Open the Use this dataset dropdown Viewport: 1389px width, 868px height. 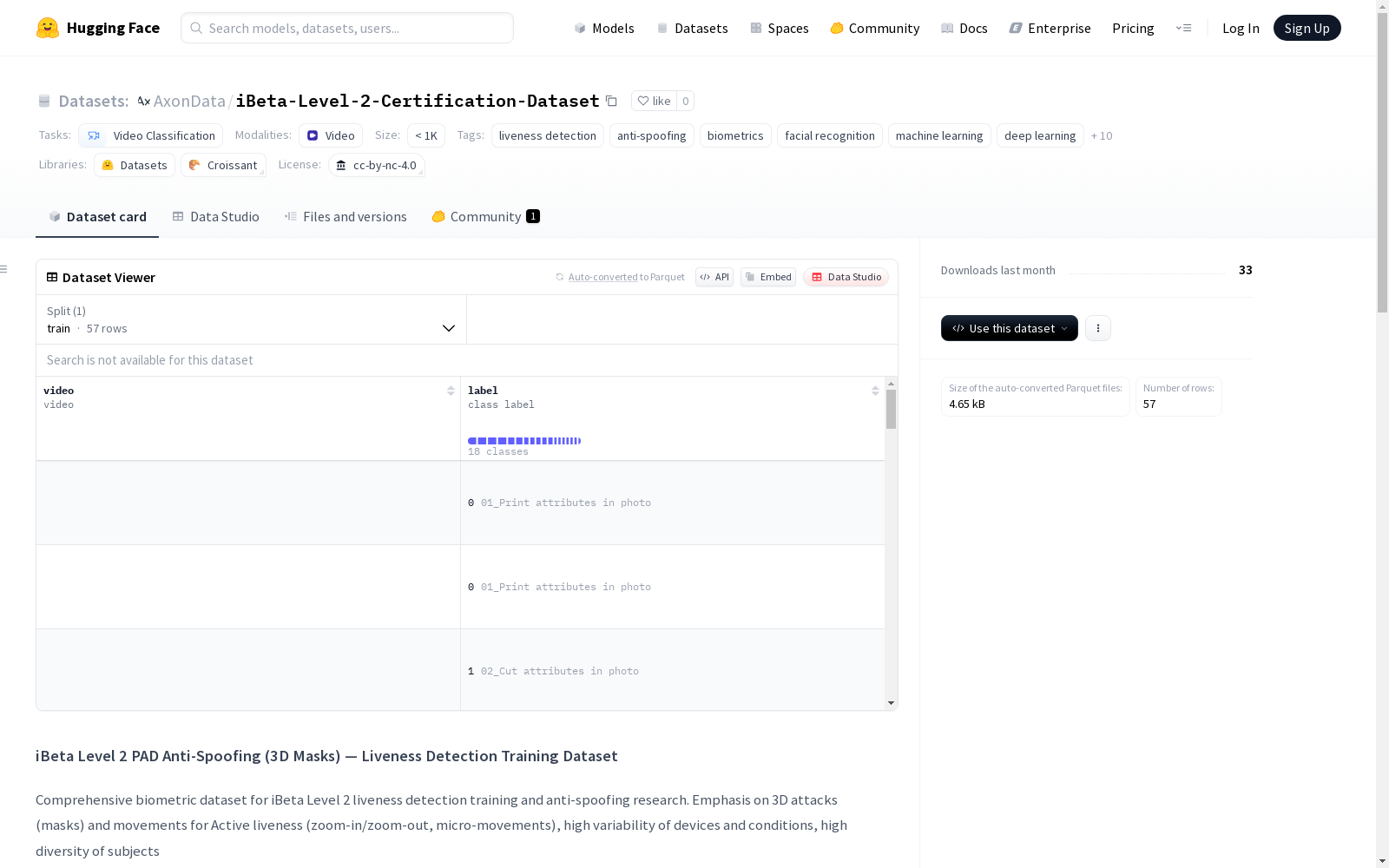1010,328
